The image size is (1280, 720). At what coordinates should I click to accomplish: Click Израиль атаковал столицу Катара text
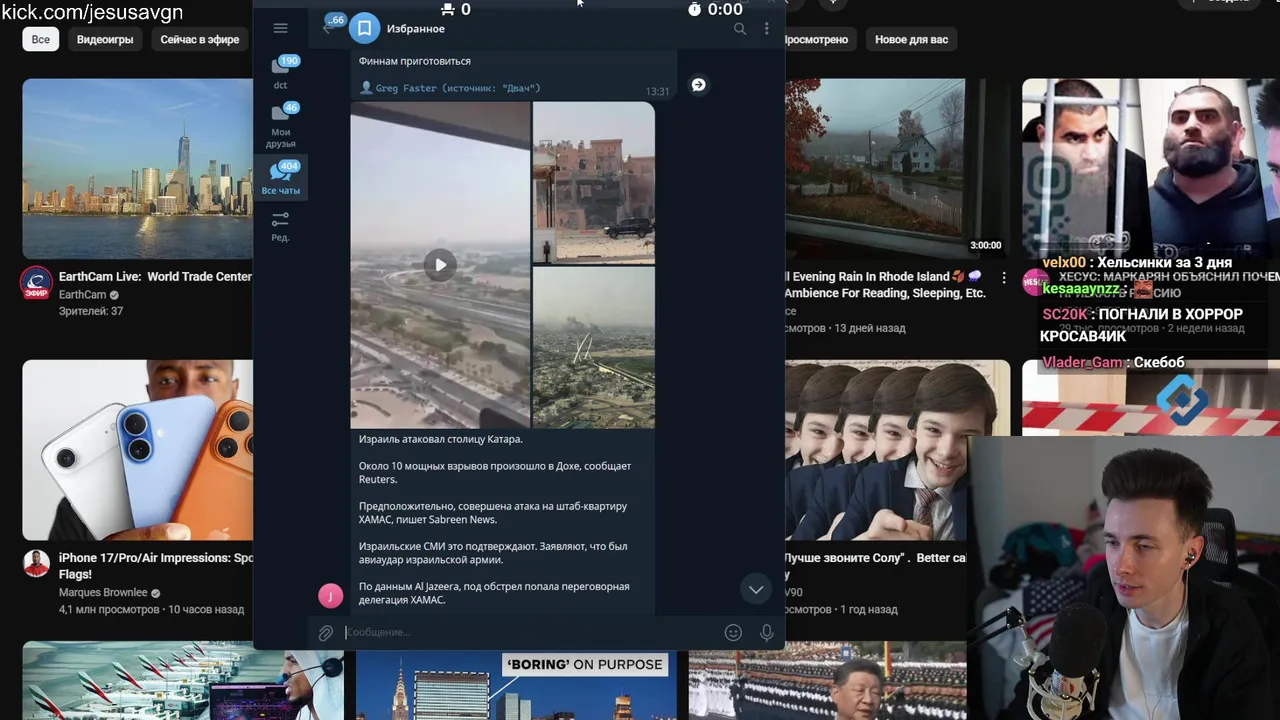441,439
